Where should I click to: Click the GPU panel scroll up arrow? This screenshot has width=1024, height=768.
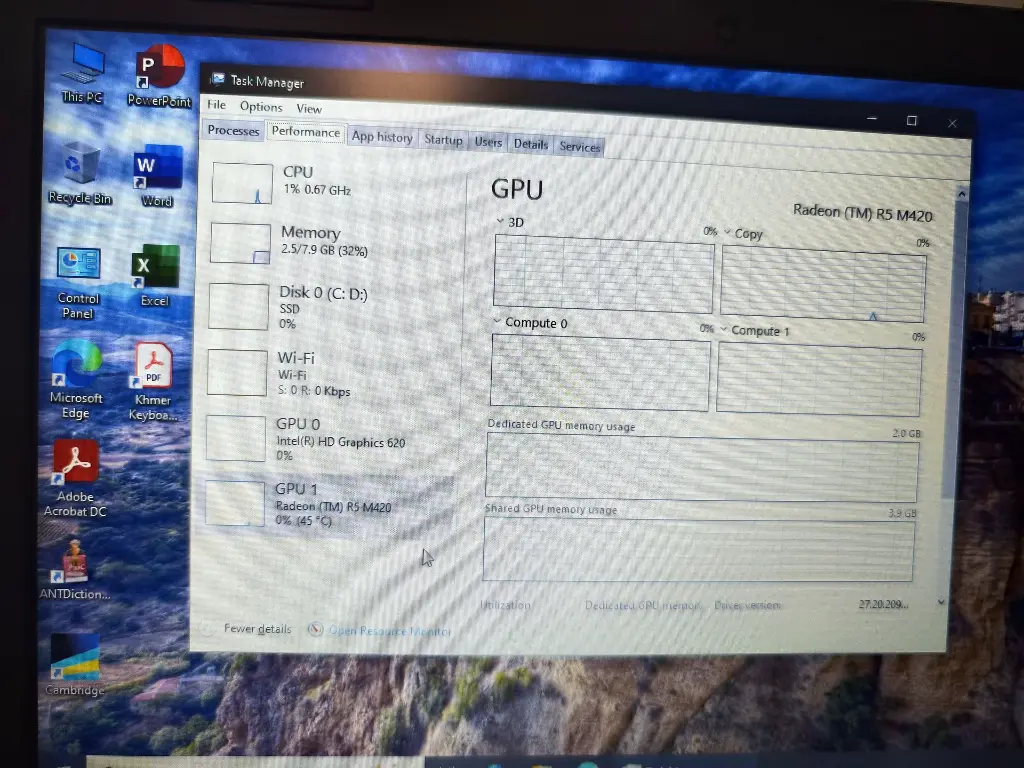(961, 194)
